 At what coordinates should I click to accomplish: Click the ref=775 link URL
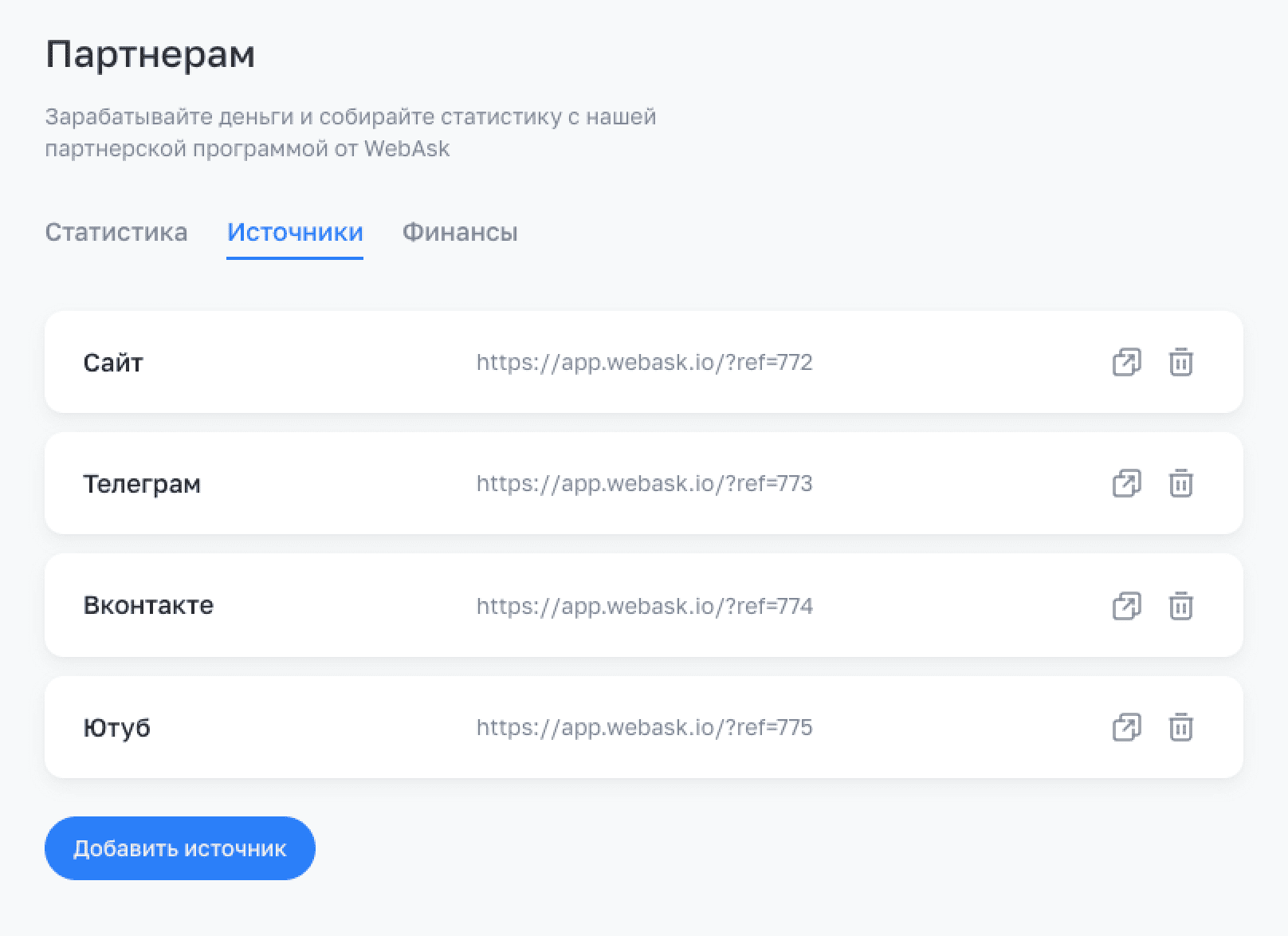point(644,727)
